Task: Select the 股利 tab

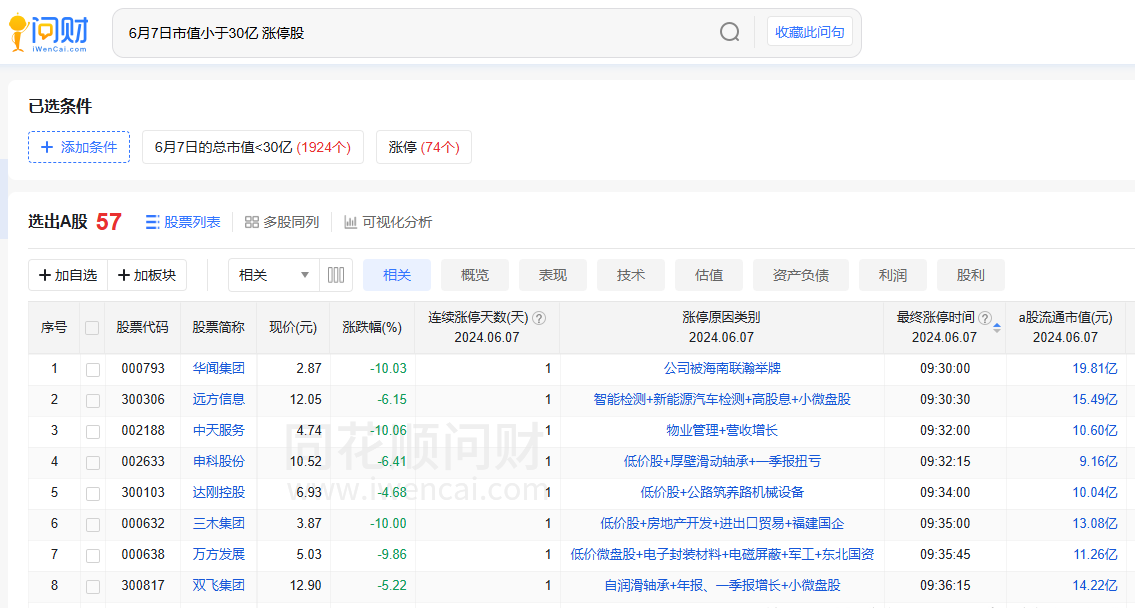Action: tap(970, 275)
